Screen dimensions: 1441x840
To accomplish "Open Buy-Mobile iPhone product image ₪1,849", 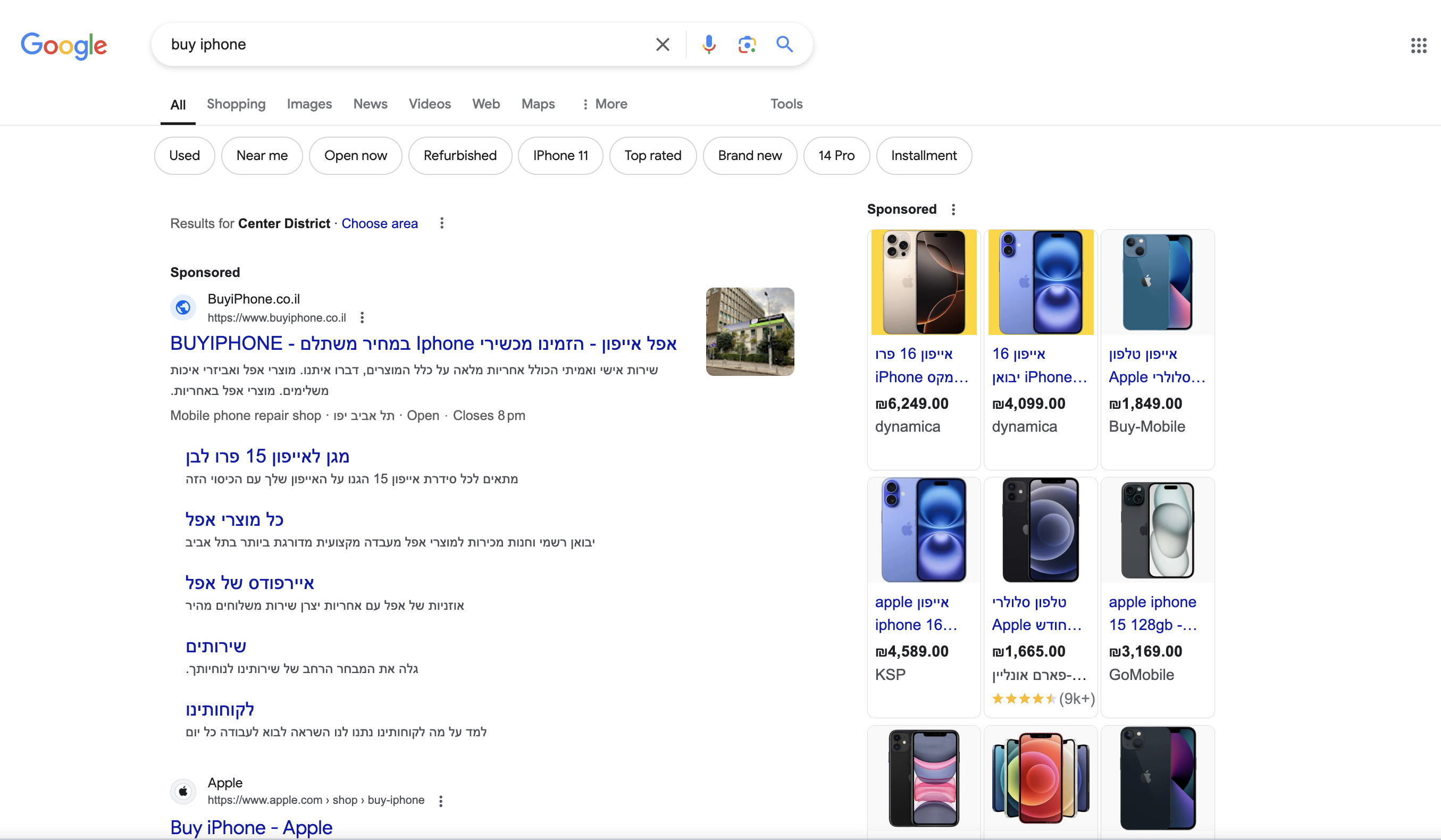I will pos(1158,282).
